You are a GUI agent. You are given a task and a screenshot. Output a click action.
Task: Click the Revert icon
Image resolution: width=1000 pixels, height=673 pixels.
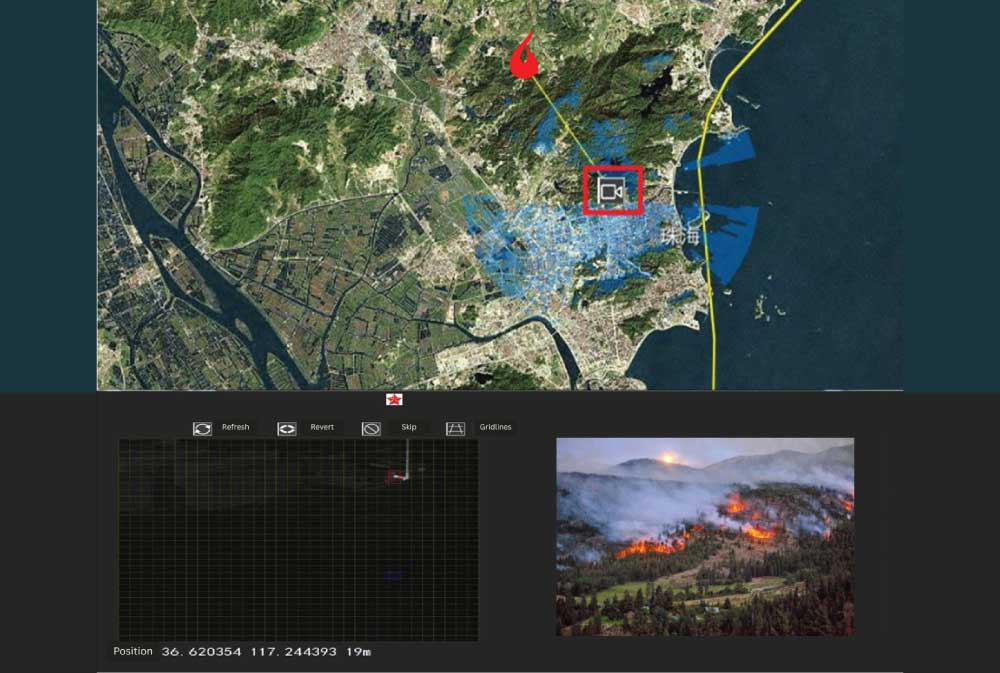[x=286, y=429]
